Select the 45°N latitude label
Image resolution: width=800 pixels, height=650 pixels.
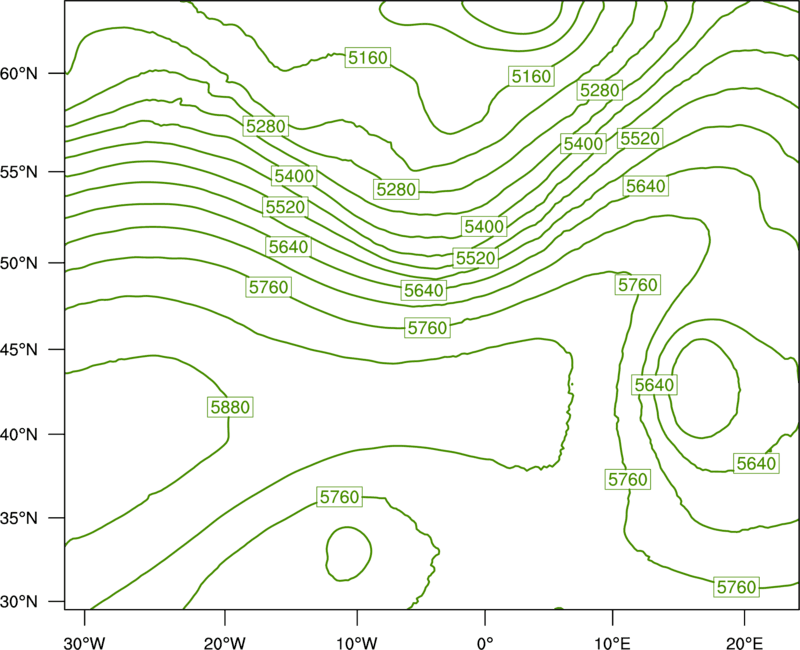[x=19, y=350]
